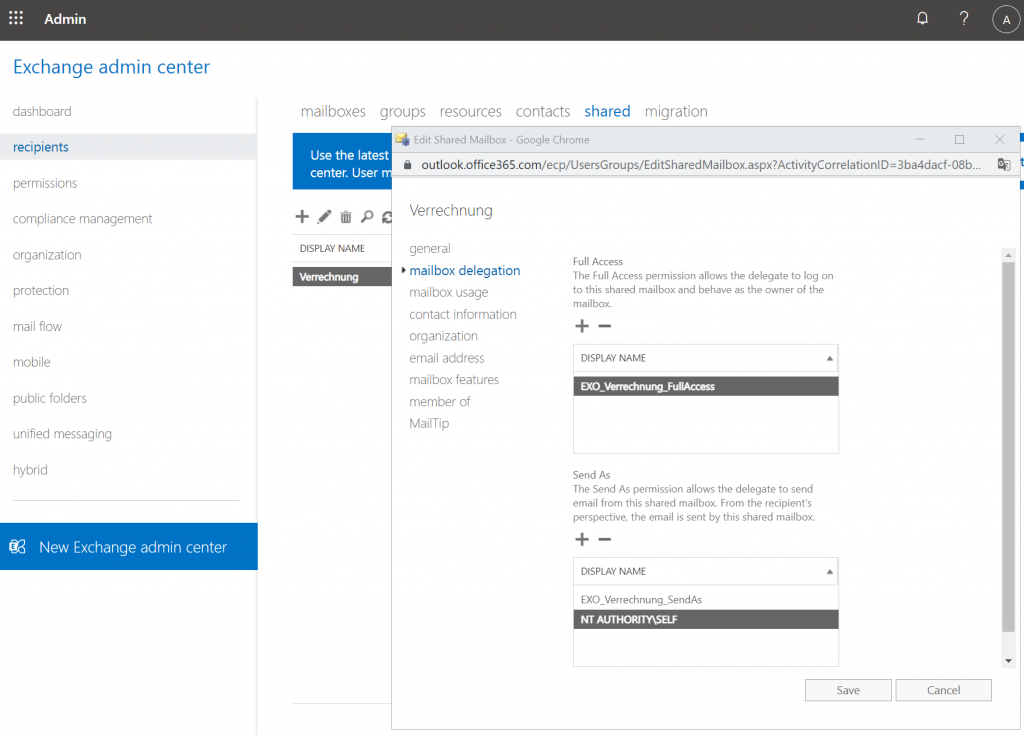Sort Full Access list by Display Name arrow
This screenshot has height=735, width=1024.
(829, 358)
